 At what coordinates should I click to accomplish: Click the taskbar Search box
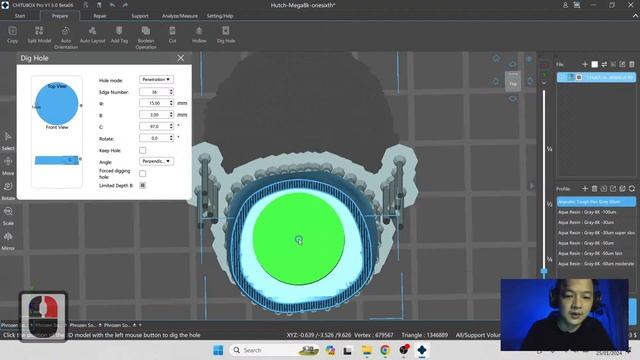(x=275, y=350)
